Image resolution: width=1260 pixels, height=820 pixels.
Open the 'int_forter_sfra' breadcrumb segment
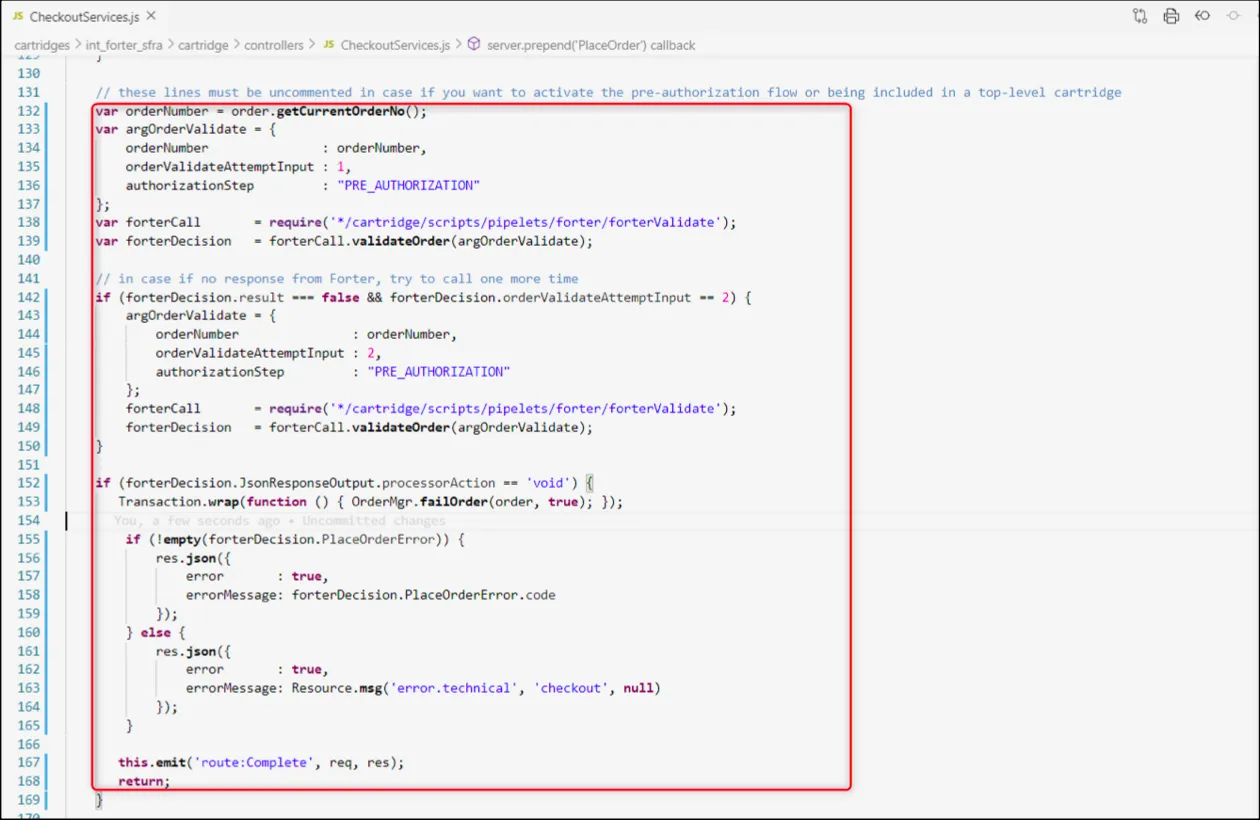tap(125, 45)
